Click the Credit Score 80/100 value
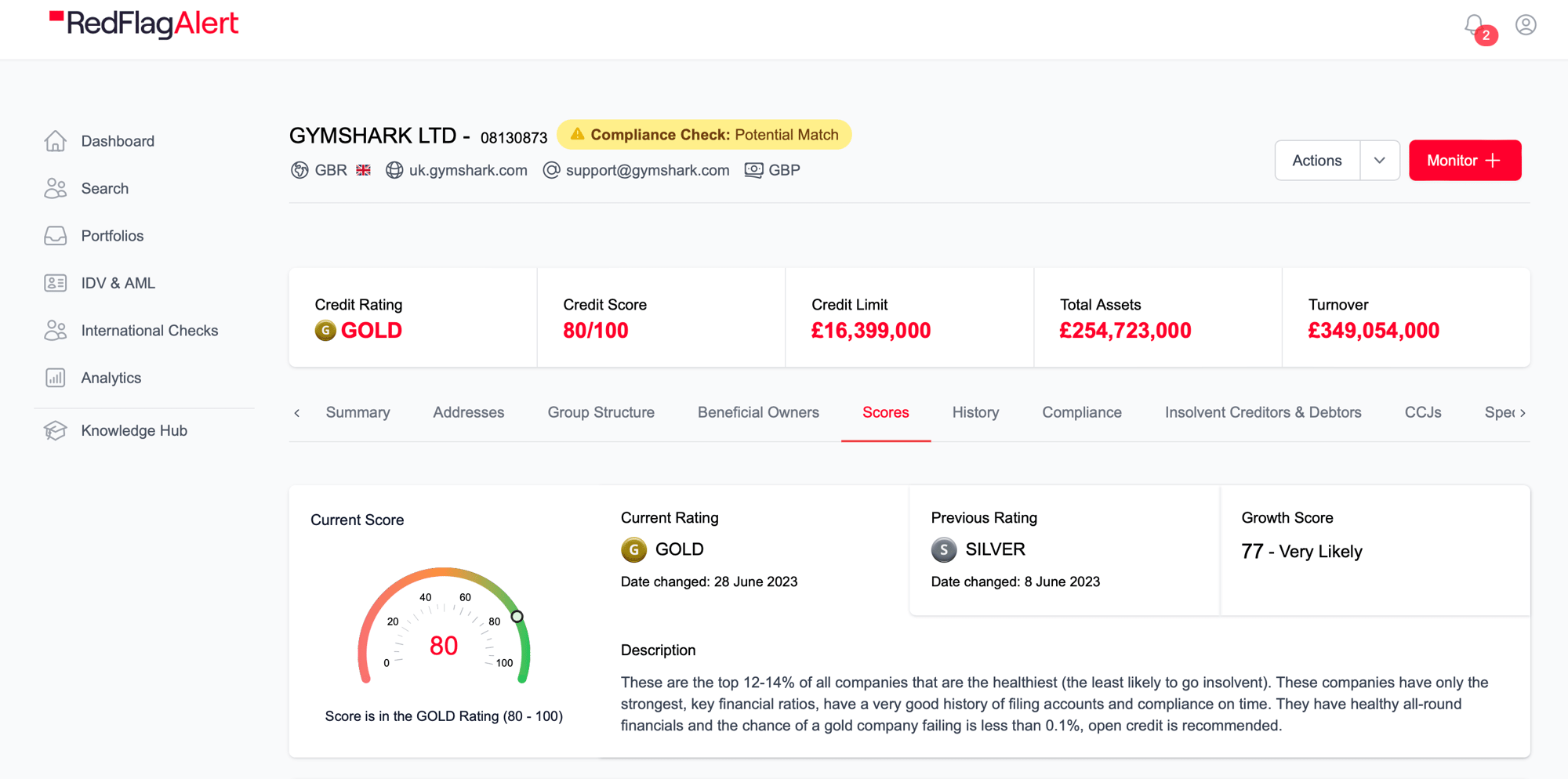Image resolution: width=1568 pixels, height=779 pixels. point(596,331)
